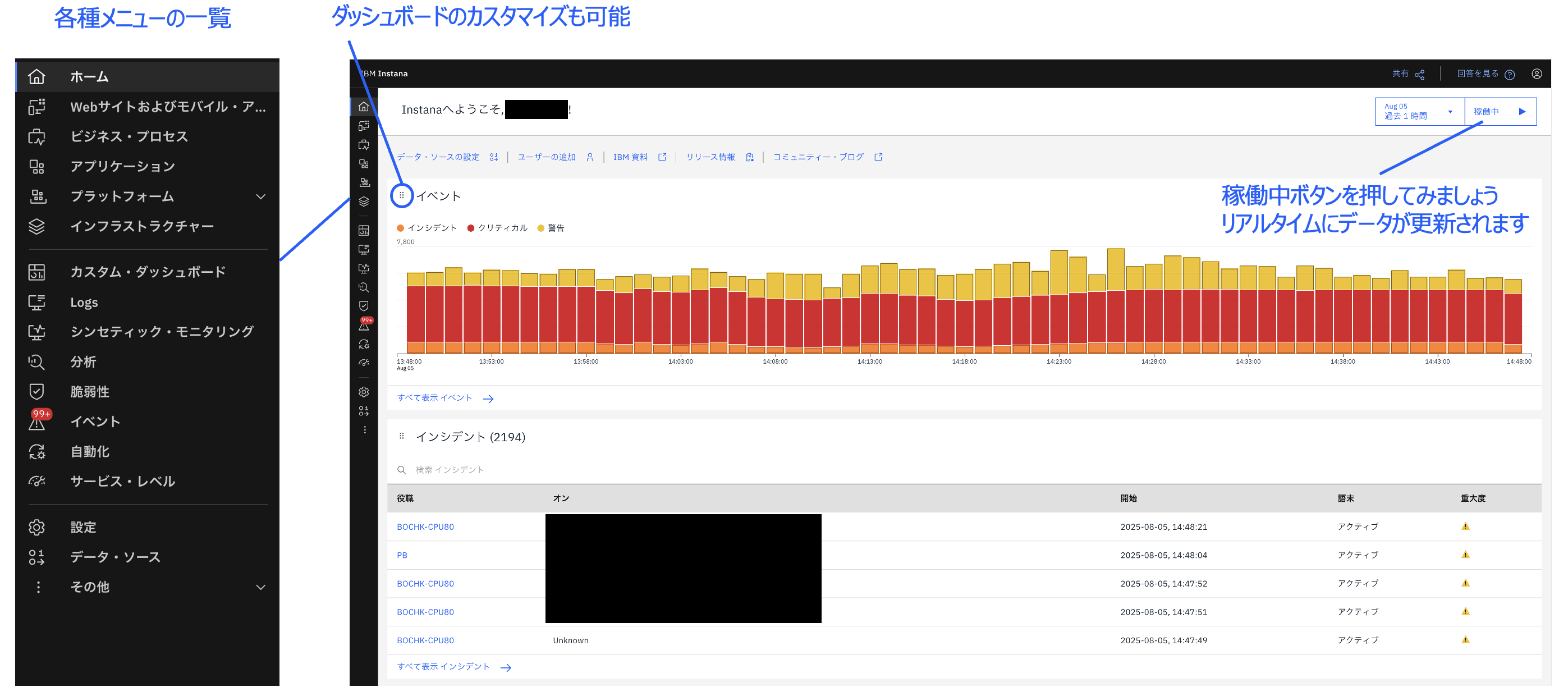Grab the drag handle beside イベント widget
This screenshot has width=1568, height=696.
pos(402,195)
